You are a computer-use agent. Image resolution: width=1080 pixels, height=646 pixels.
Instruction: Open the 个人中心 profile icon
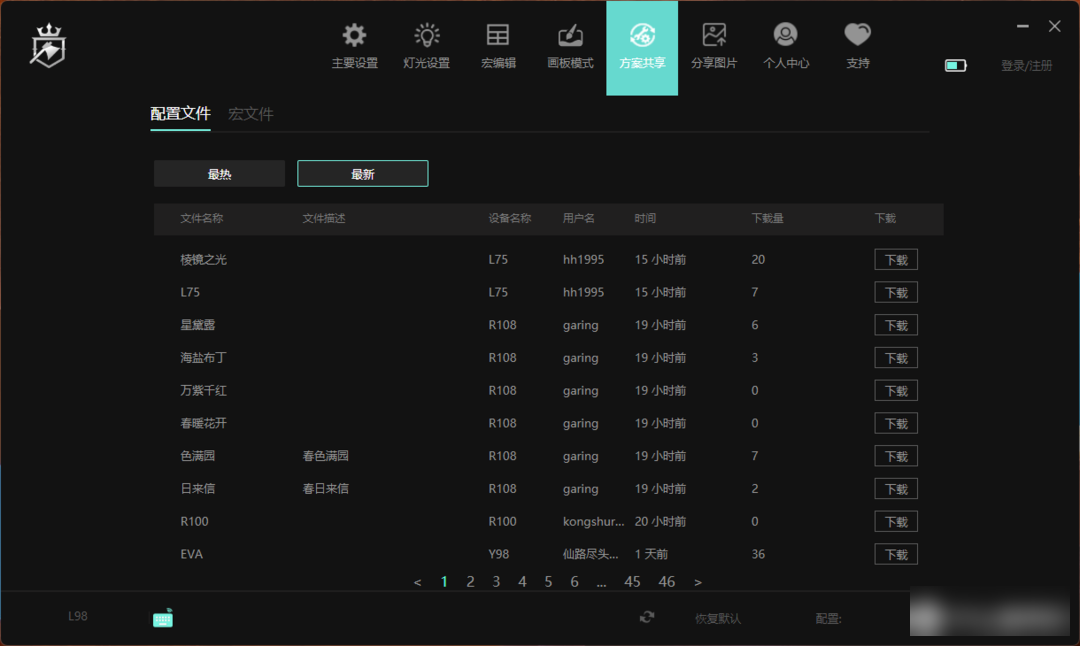tap(785, 34)
